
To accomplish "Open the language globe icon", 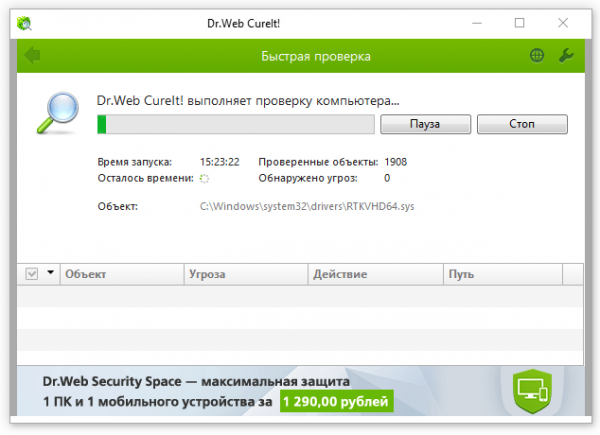I will click(537, 55).
